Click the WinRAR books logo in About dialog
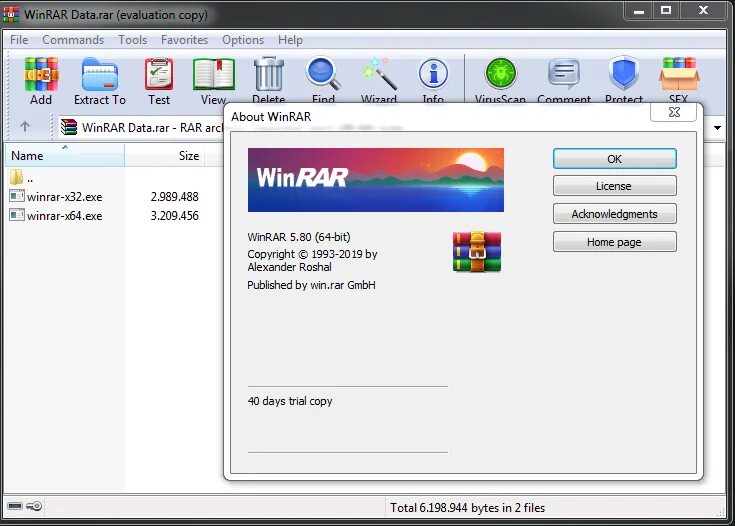Screen dimensions: 735x526 coord(477,252)
